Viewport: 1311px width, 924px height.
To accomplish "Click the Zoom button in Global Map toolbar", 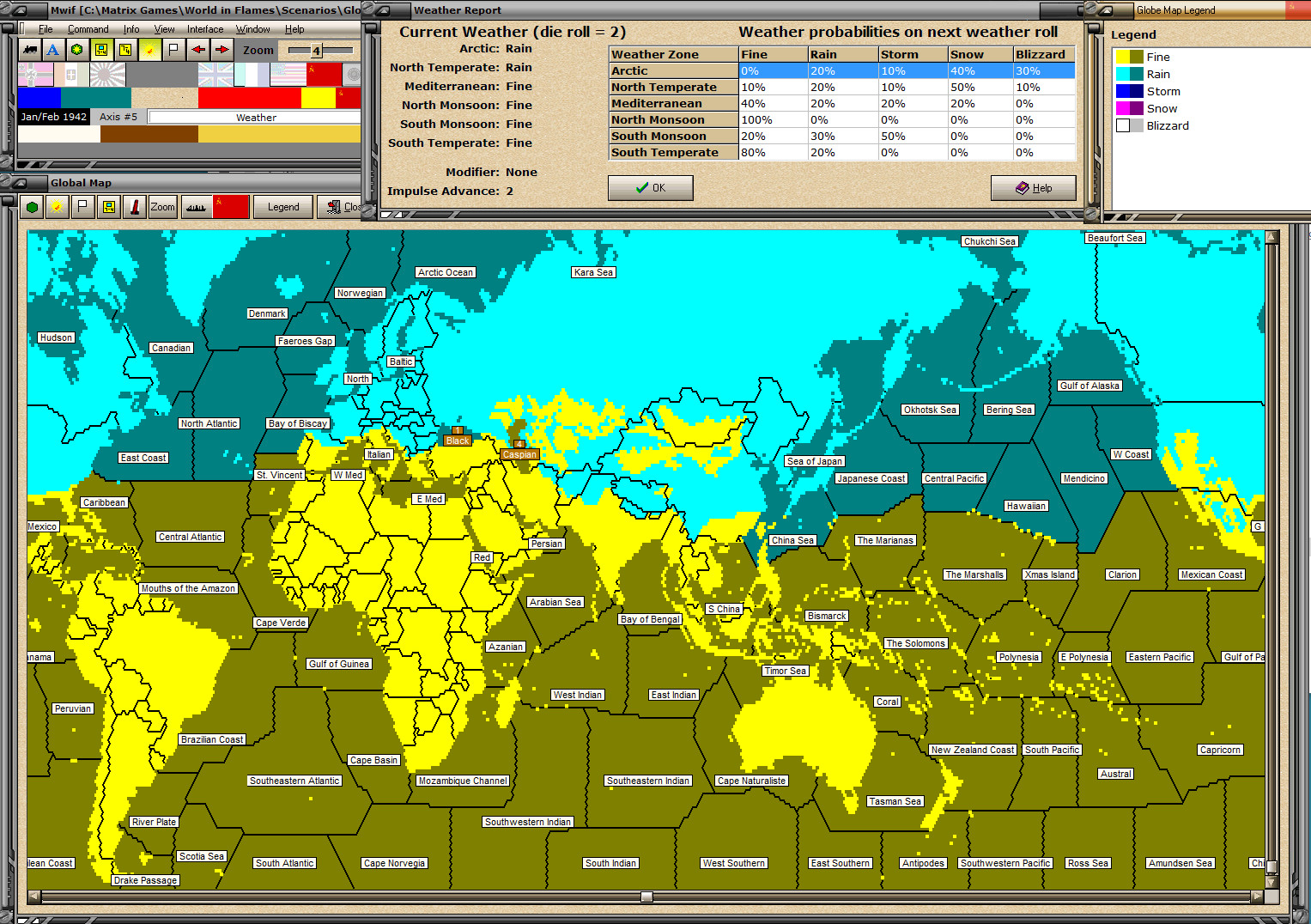I will tap(163, 207).
